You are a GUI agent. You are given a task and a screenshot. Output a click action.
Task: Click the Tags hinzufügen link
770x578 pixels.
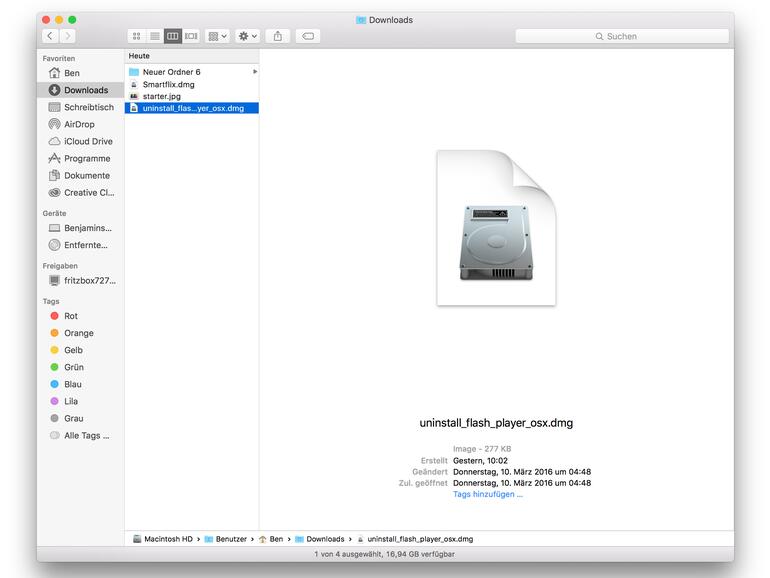(x=488, y=494)
